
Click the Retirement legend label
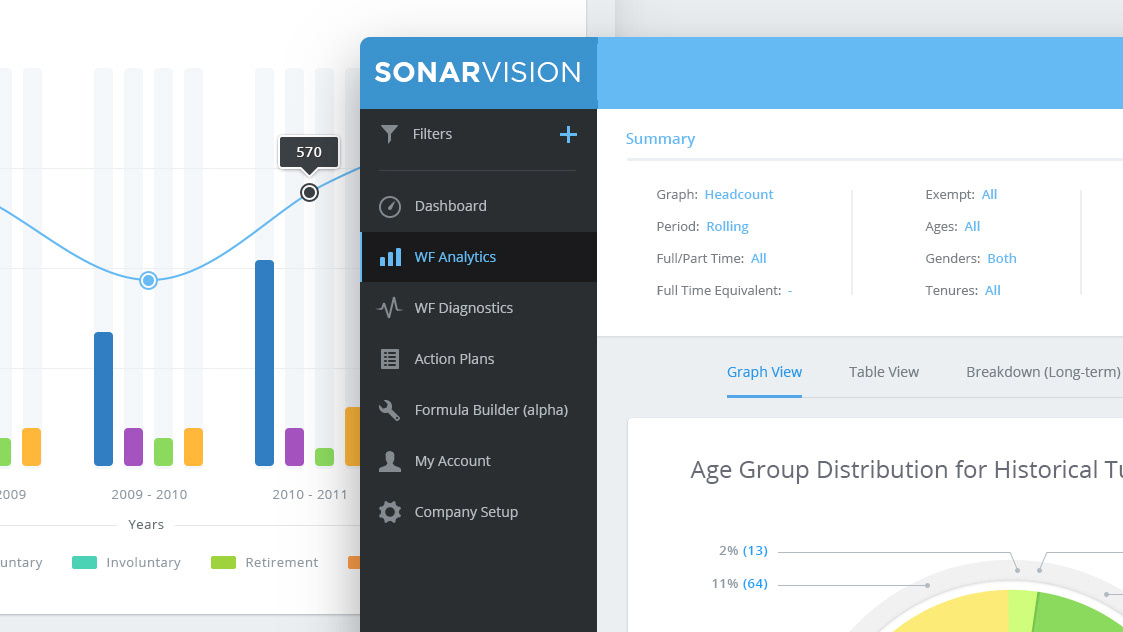click(281, 562)
